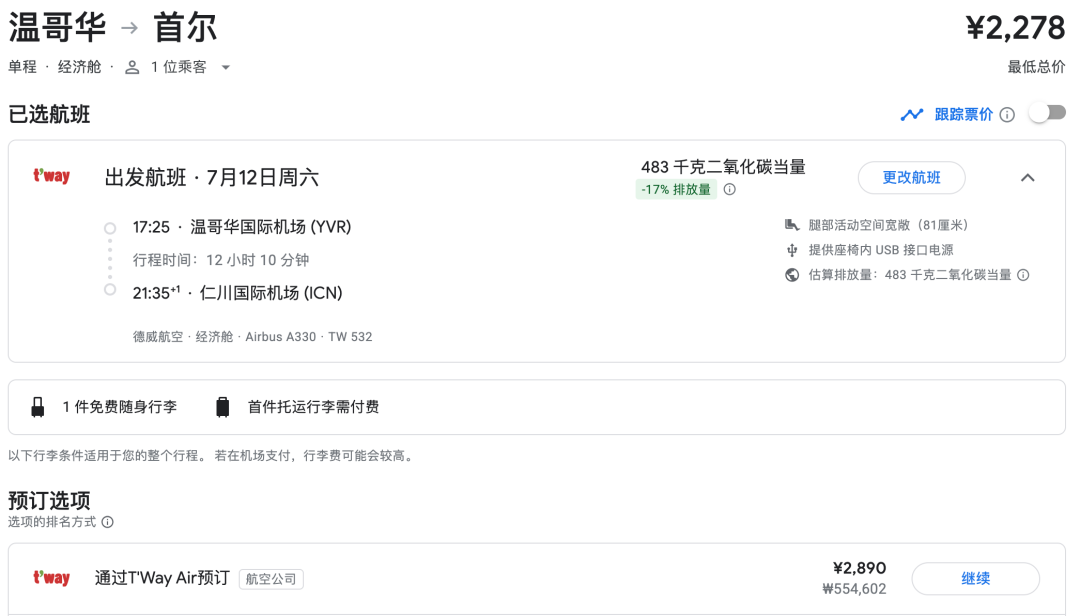Click the USB power icon

(x=792, y=250)
